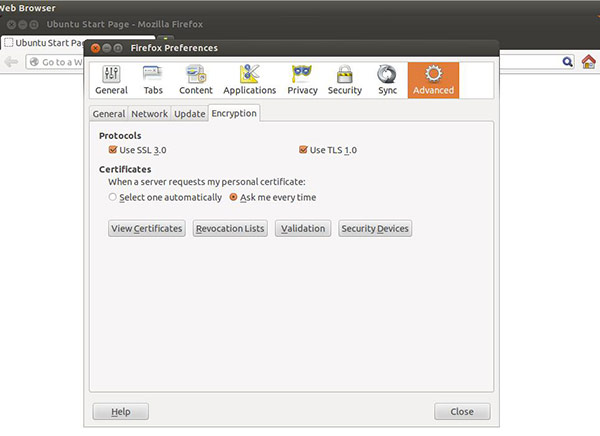600x436 pixels.
Task: Open the Security preferences pane
Action: tap(344, 80)
